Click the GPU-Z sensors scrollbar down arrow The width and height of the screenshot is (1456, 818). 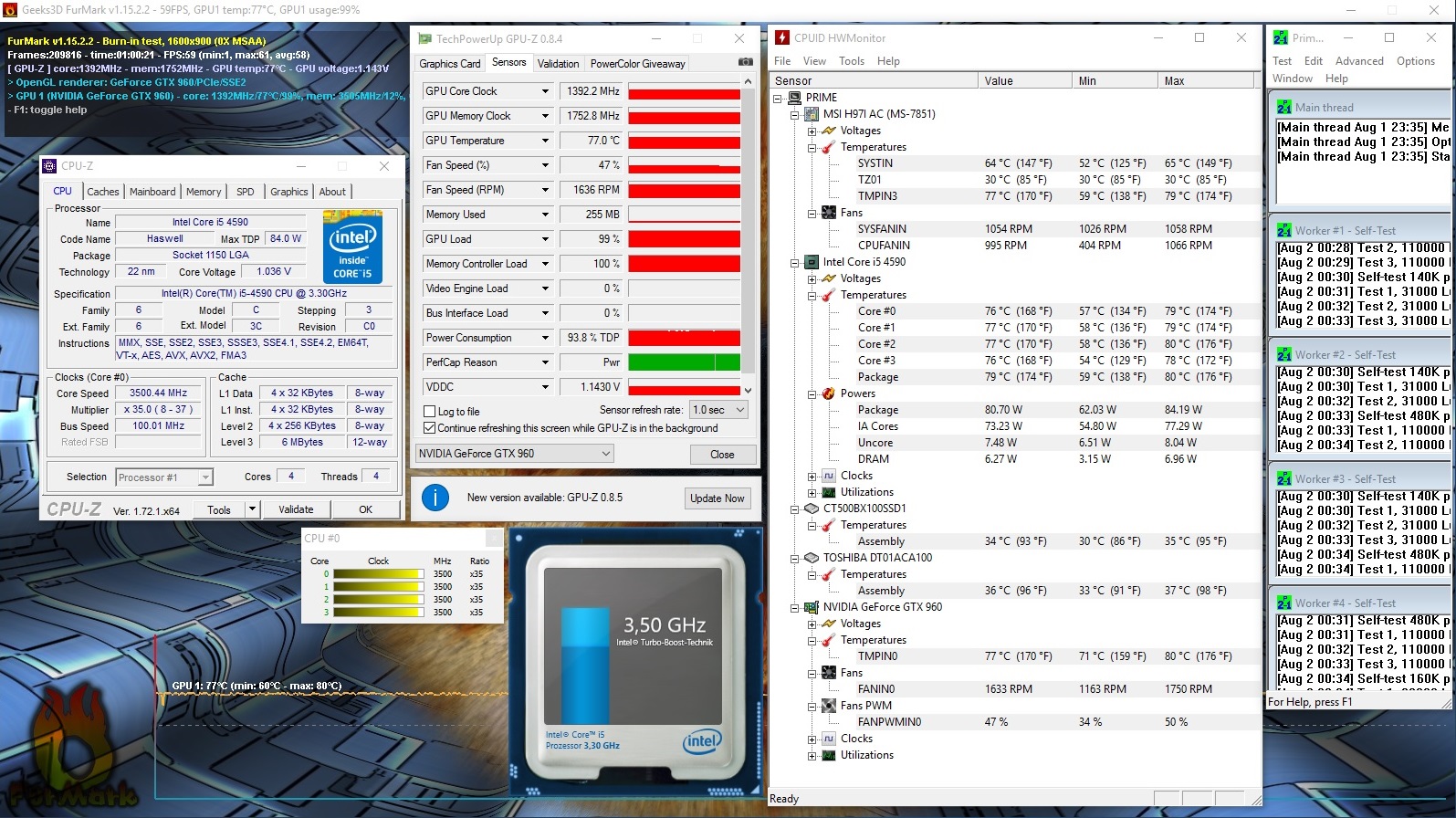[x=749, y=391]
